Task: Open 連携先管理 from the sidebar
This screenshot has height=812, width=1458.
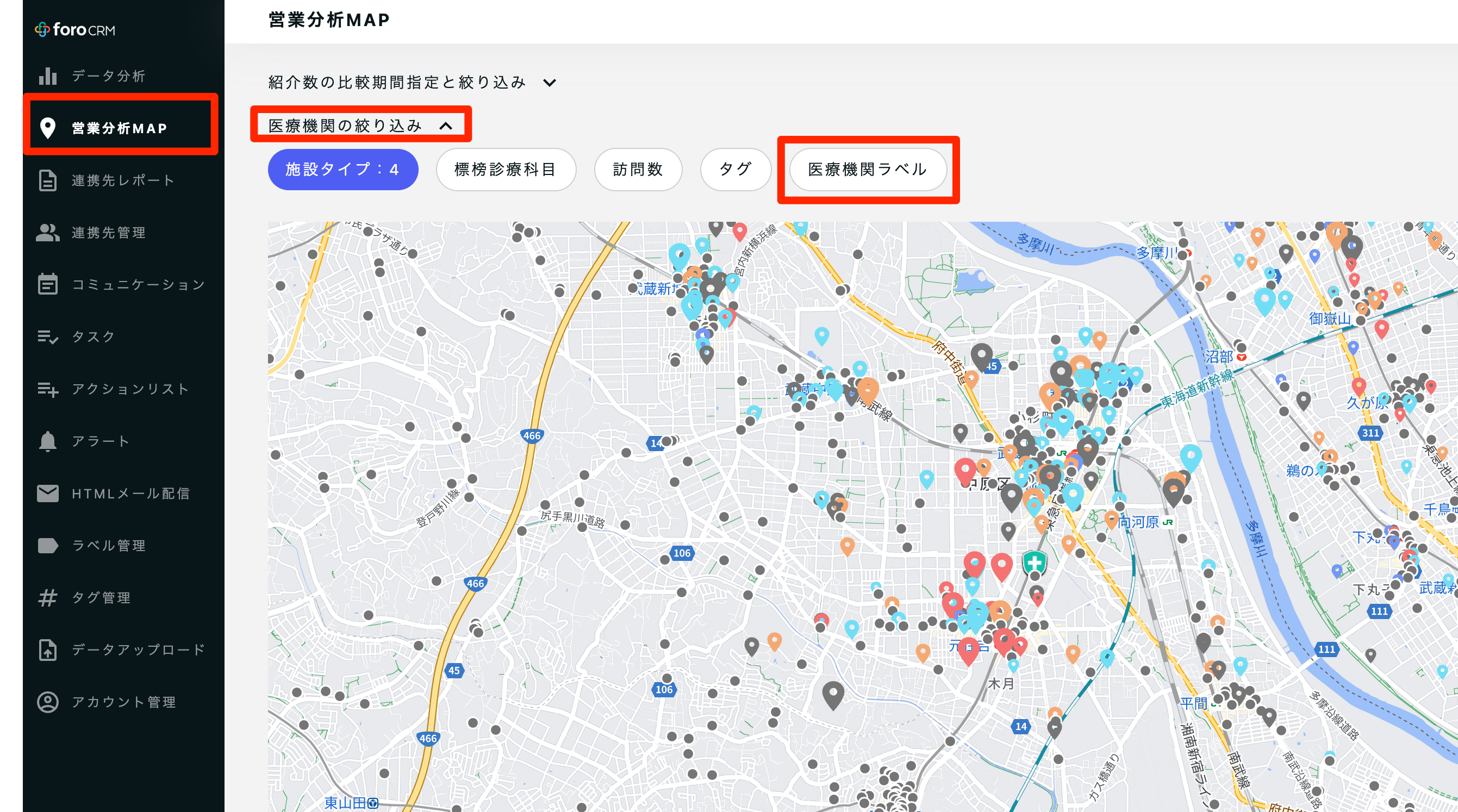Action: pyautogui.click(x=109, y=233)
